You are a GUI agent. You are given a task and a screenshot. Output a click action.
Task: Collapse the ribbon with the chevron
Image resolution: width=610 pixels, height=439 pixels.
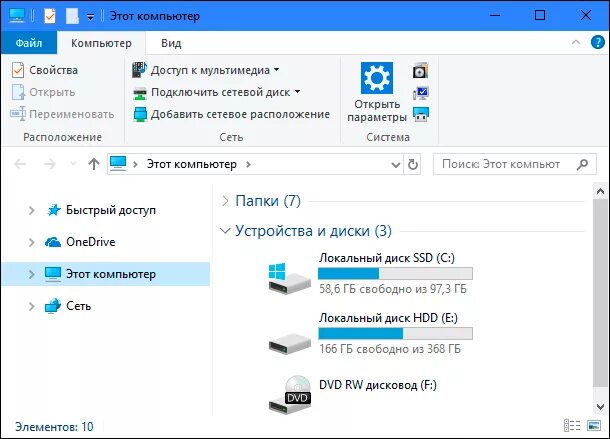576,42
